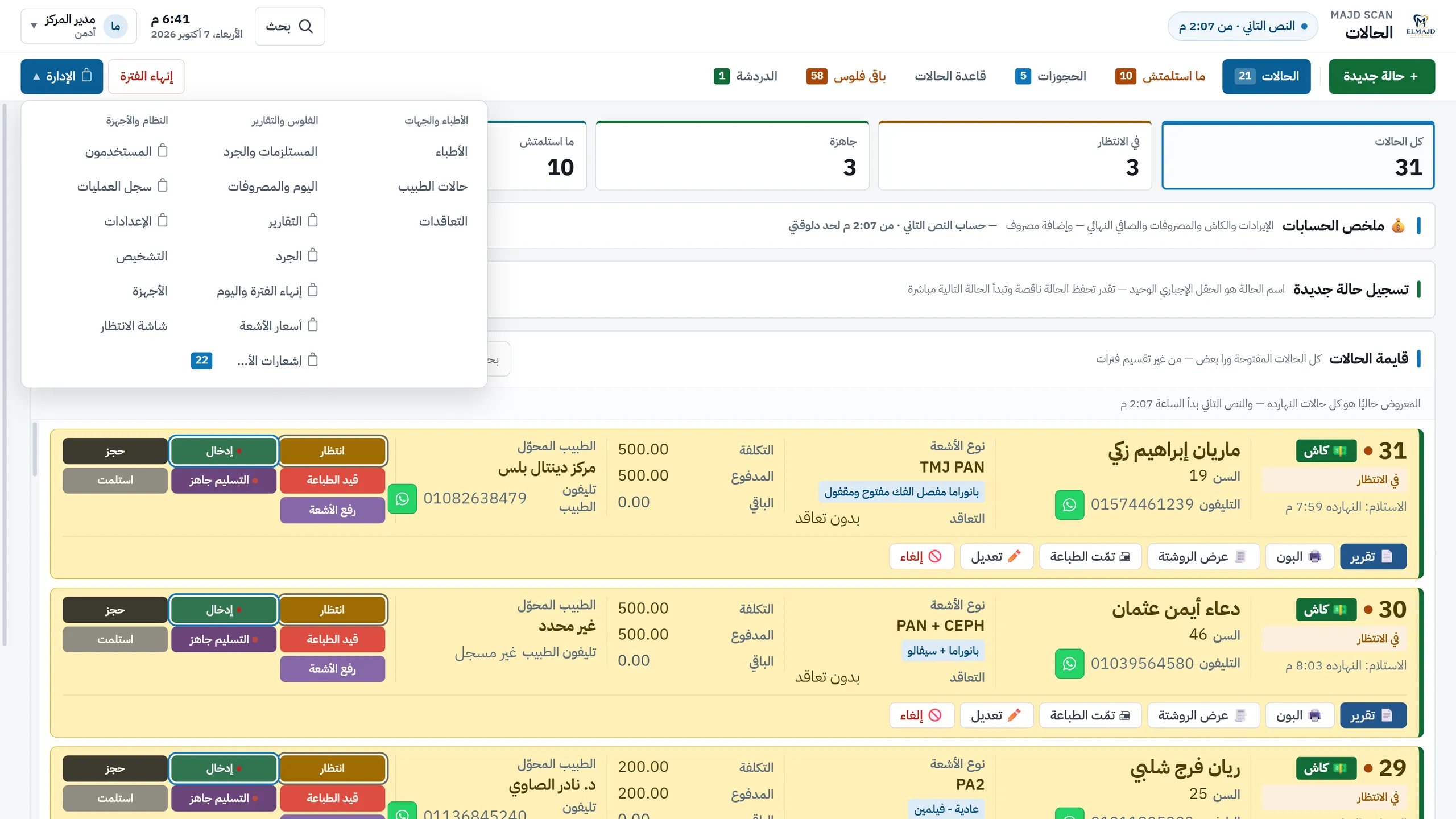
Task: Set case 31 status to إدخال
Action: tap(224, 451)
